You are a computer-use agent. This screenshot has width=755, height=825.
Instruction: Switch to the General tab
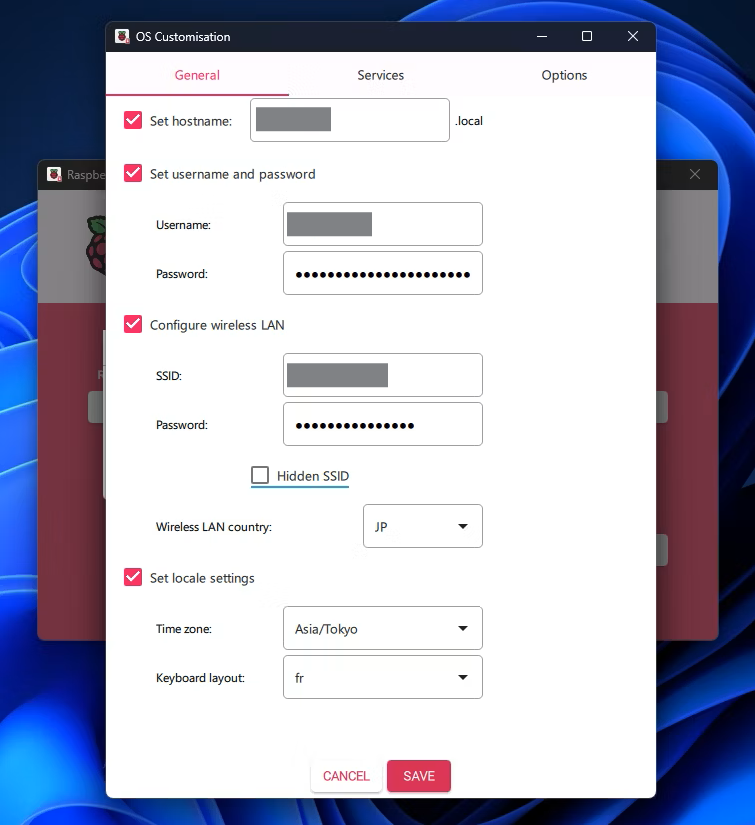pyautogui.click(x=197, y=75)
